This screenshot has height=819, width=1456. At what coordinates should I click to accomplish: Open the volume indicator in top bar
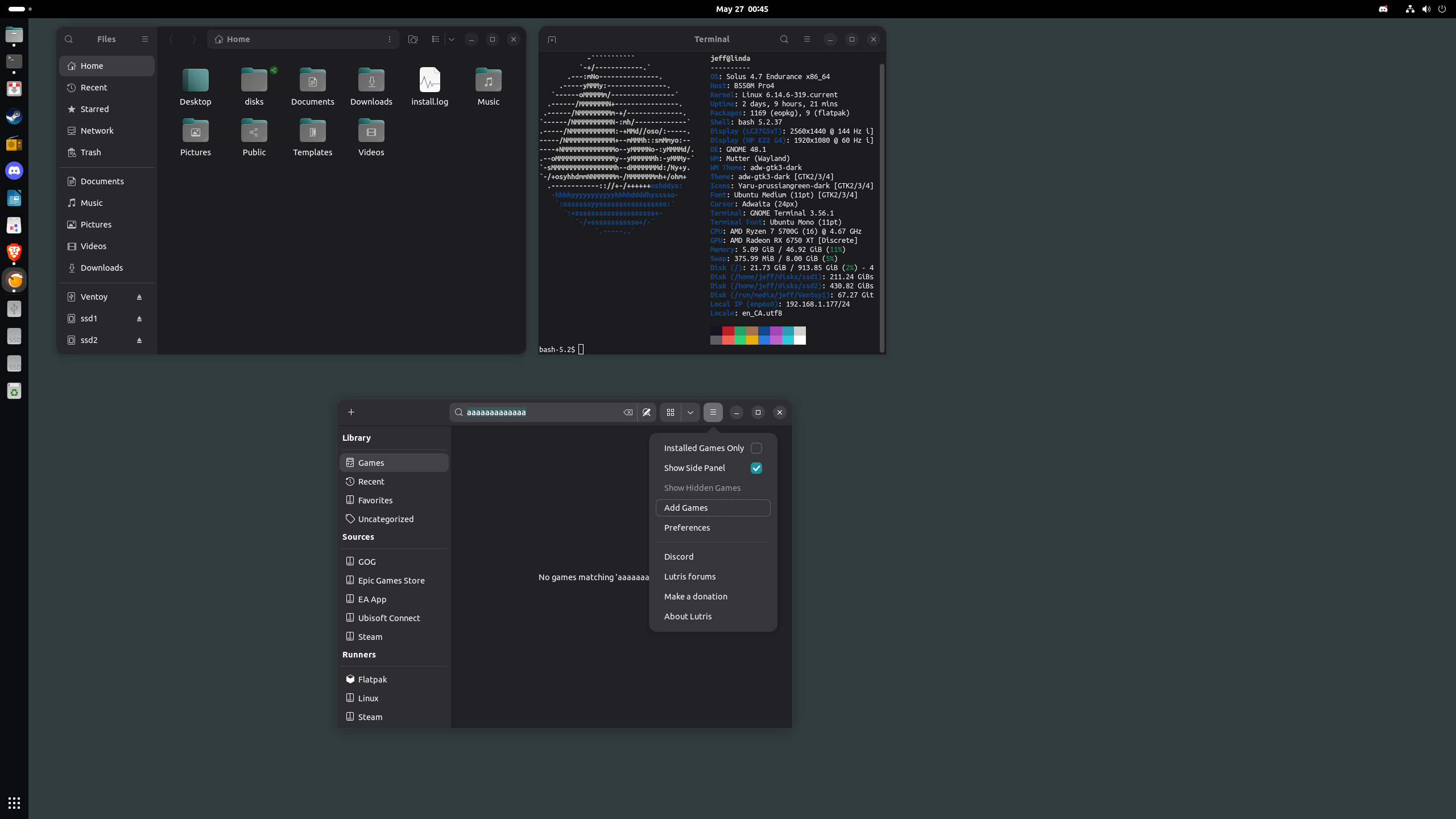(x=1426, y=9)
